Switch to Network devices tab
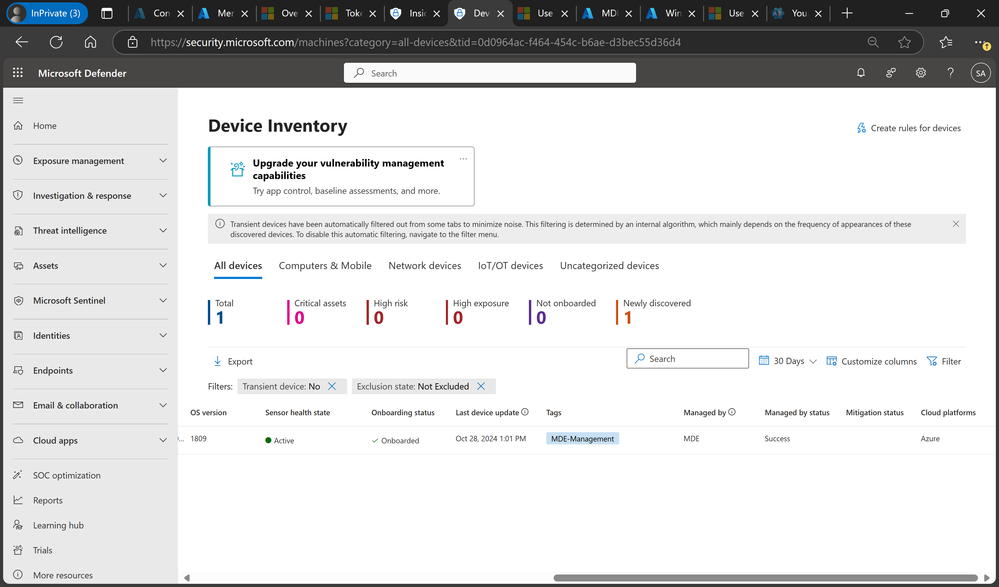Image resolution: width=999 pixels, height=587 pixels. pyautogui.click(x=424, y=266)
